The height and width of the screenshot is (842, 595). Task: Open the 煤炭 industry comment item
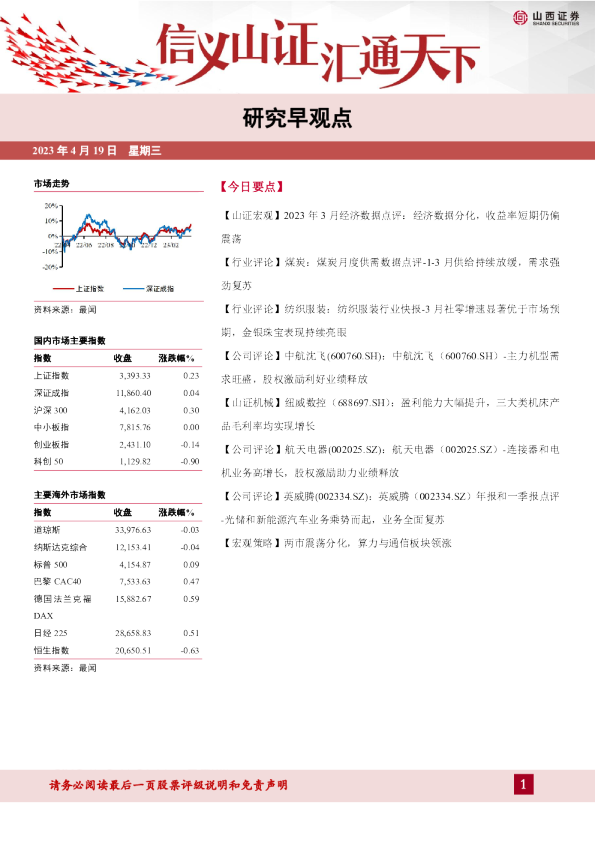[x=390, y=274]
